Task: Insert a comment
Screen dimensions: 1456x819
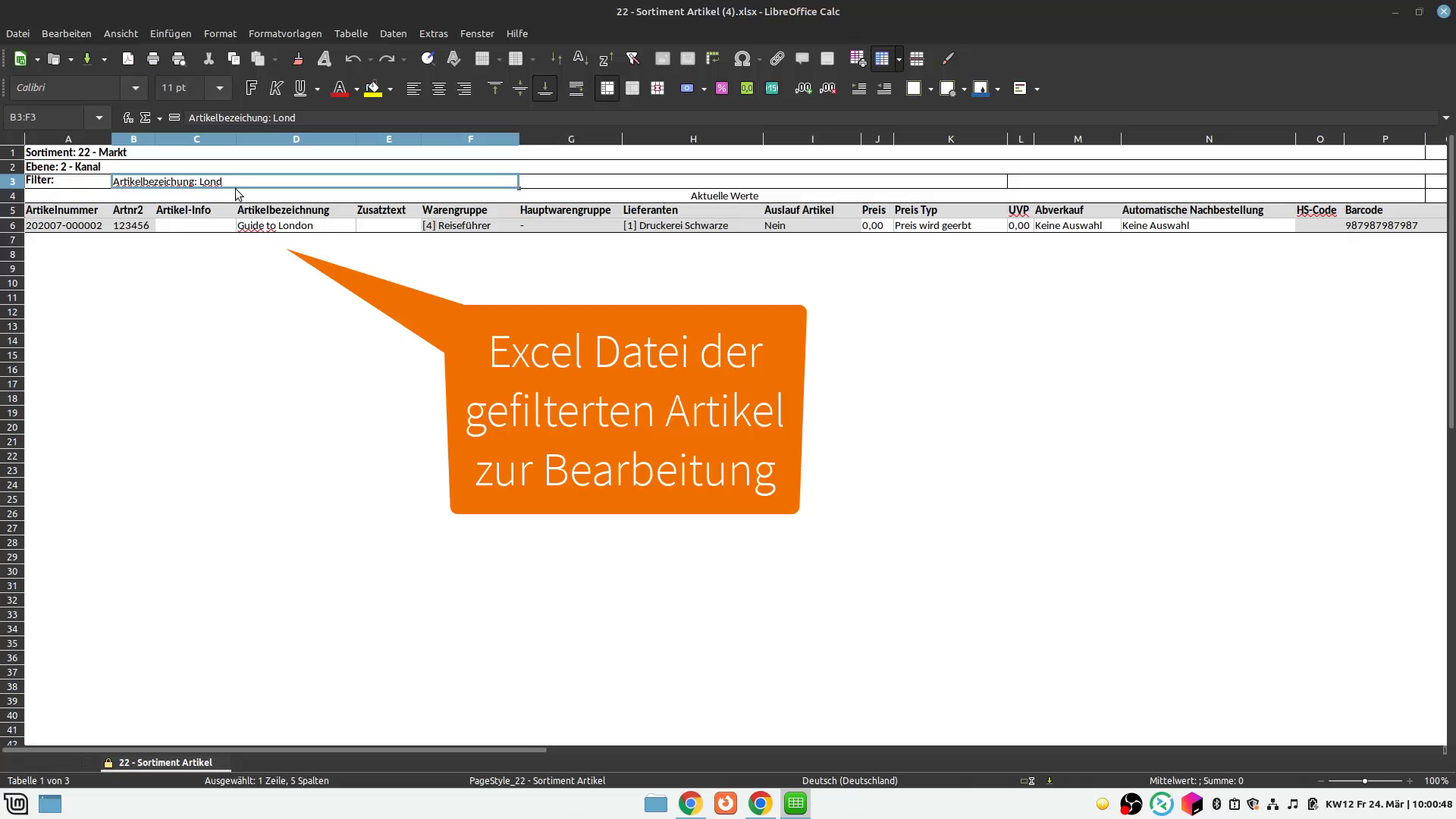Action: (x=802, y=59)
